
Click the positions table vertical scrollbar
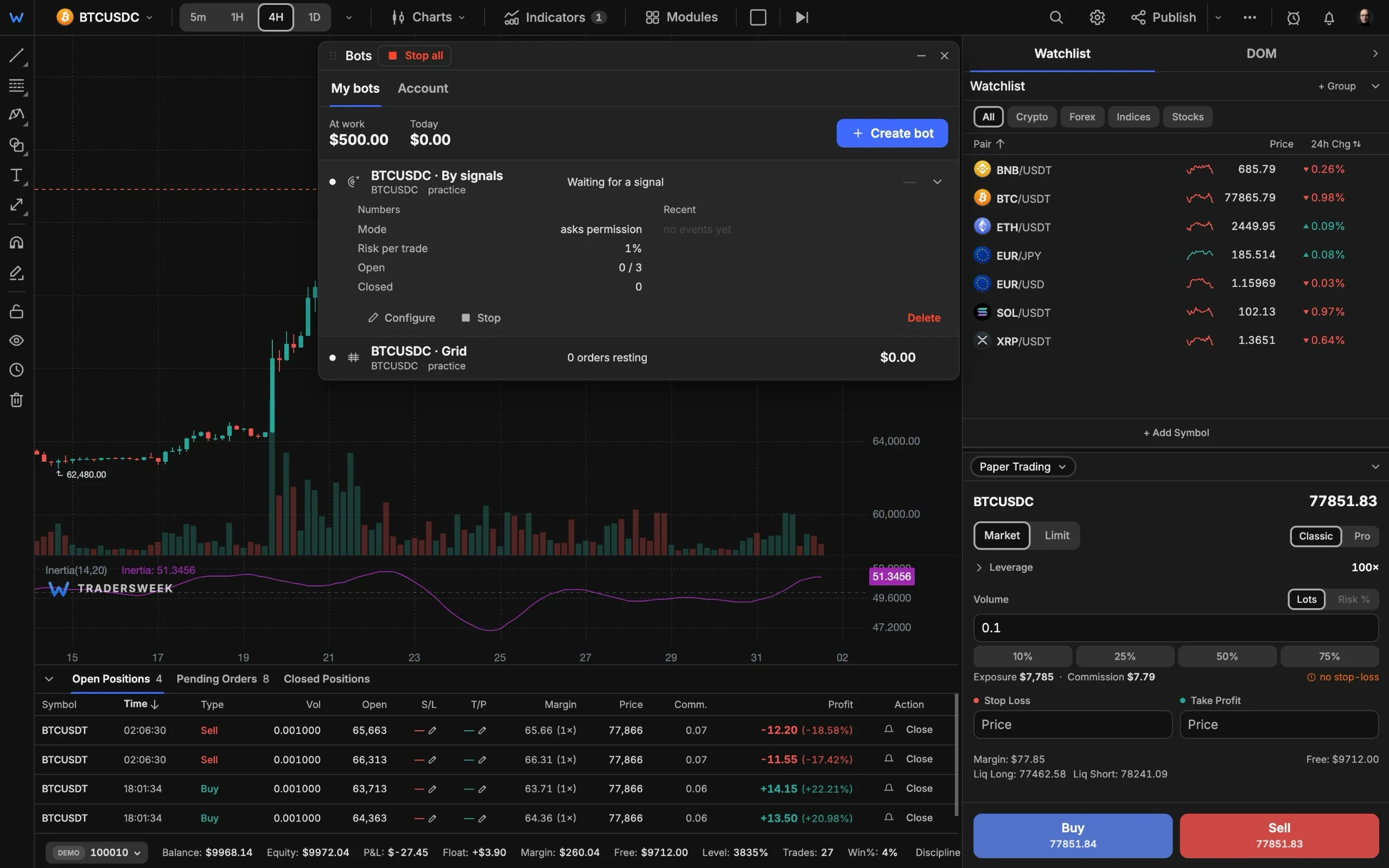[x=955, y=755]
